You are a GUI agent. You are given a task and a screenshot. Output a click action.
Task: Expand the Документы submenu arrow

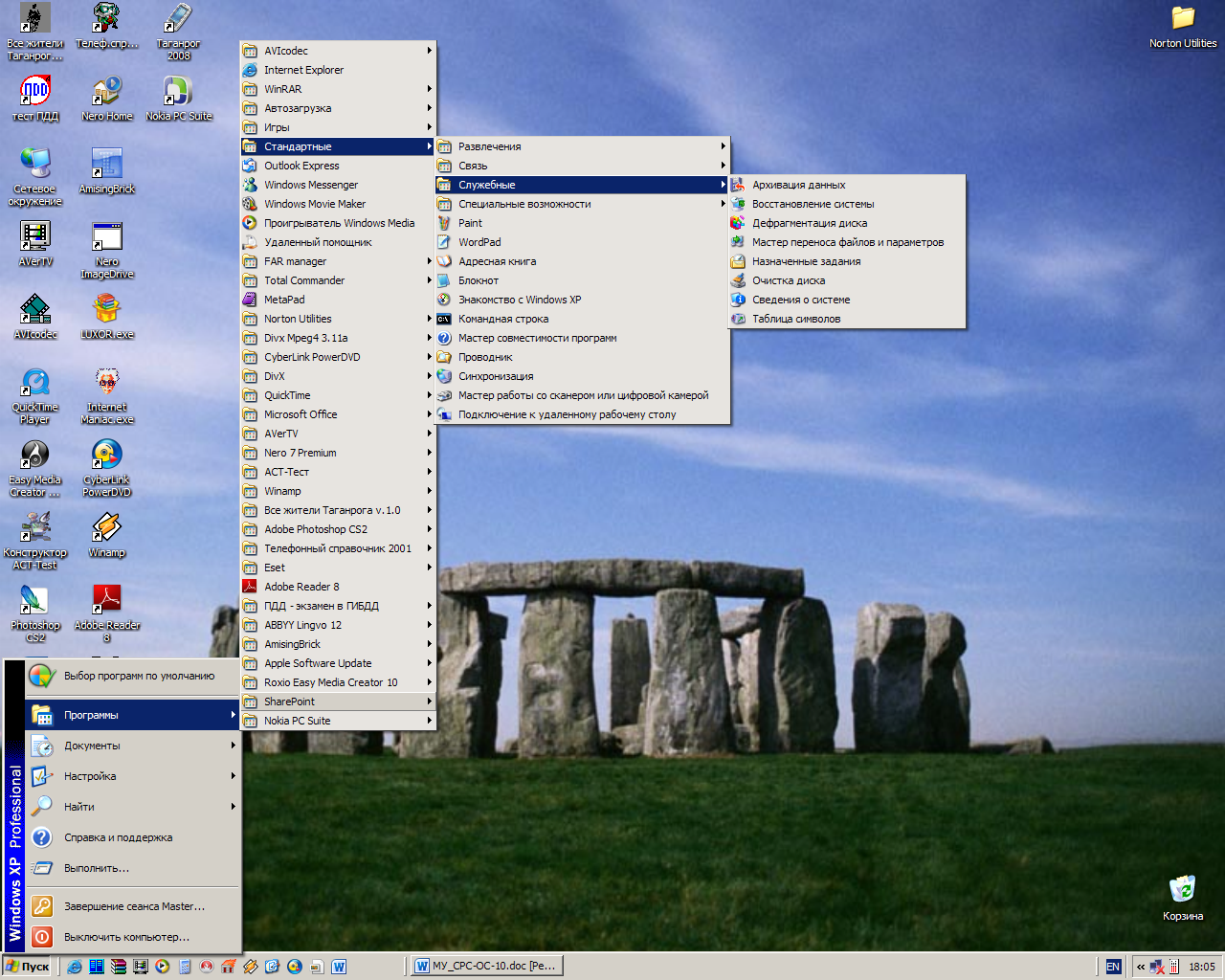(x=233, y=746)
